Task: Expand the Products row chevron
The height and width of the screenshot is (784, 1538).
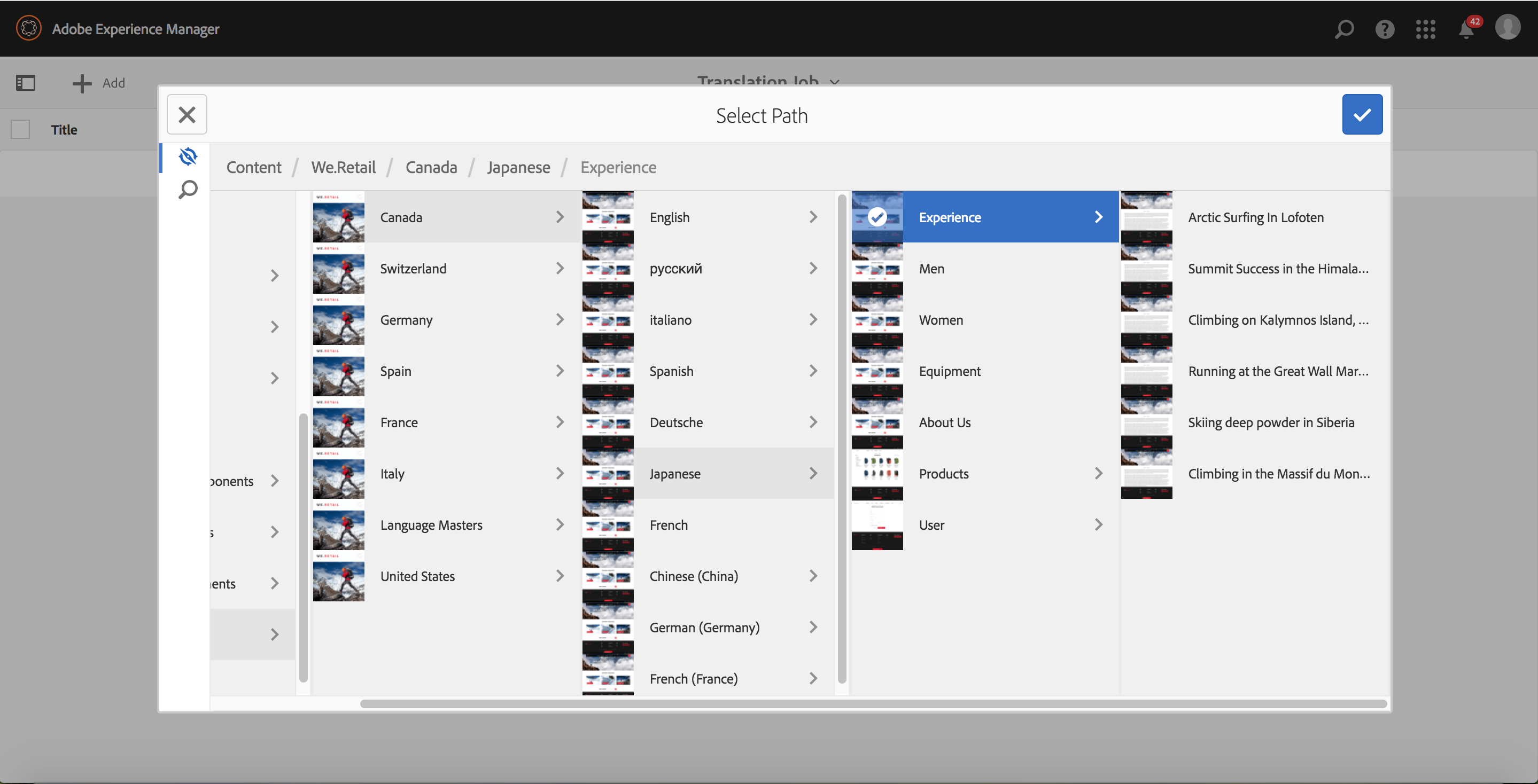Action: 1098,473
